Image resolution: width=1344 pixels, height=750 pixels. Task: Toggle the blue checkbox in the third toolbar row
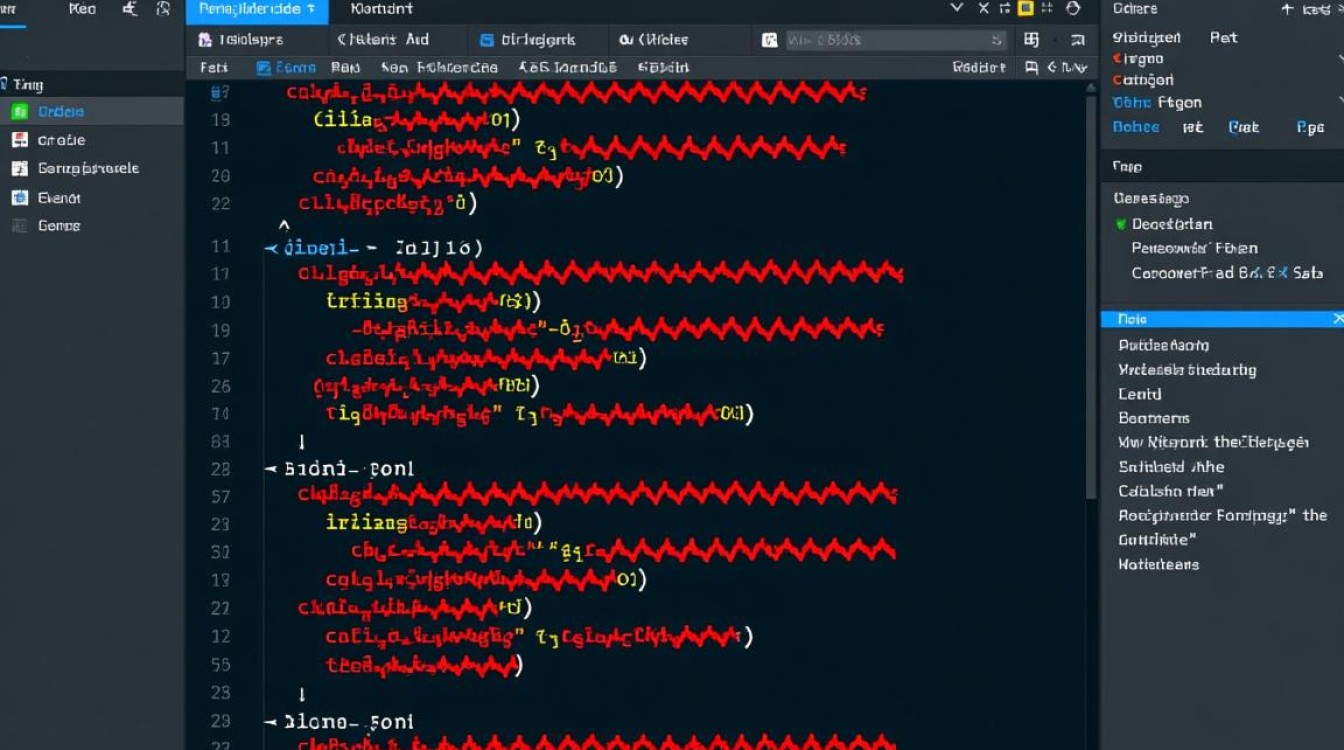click(264, 68)
